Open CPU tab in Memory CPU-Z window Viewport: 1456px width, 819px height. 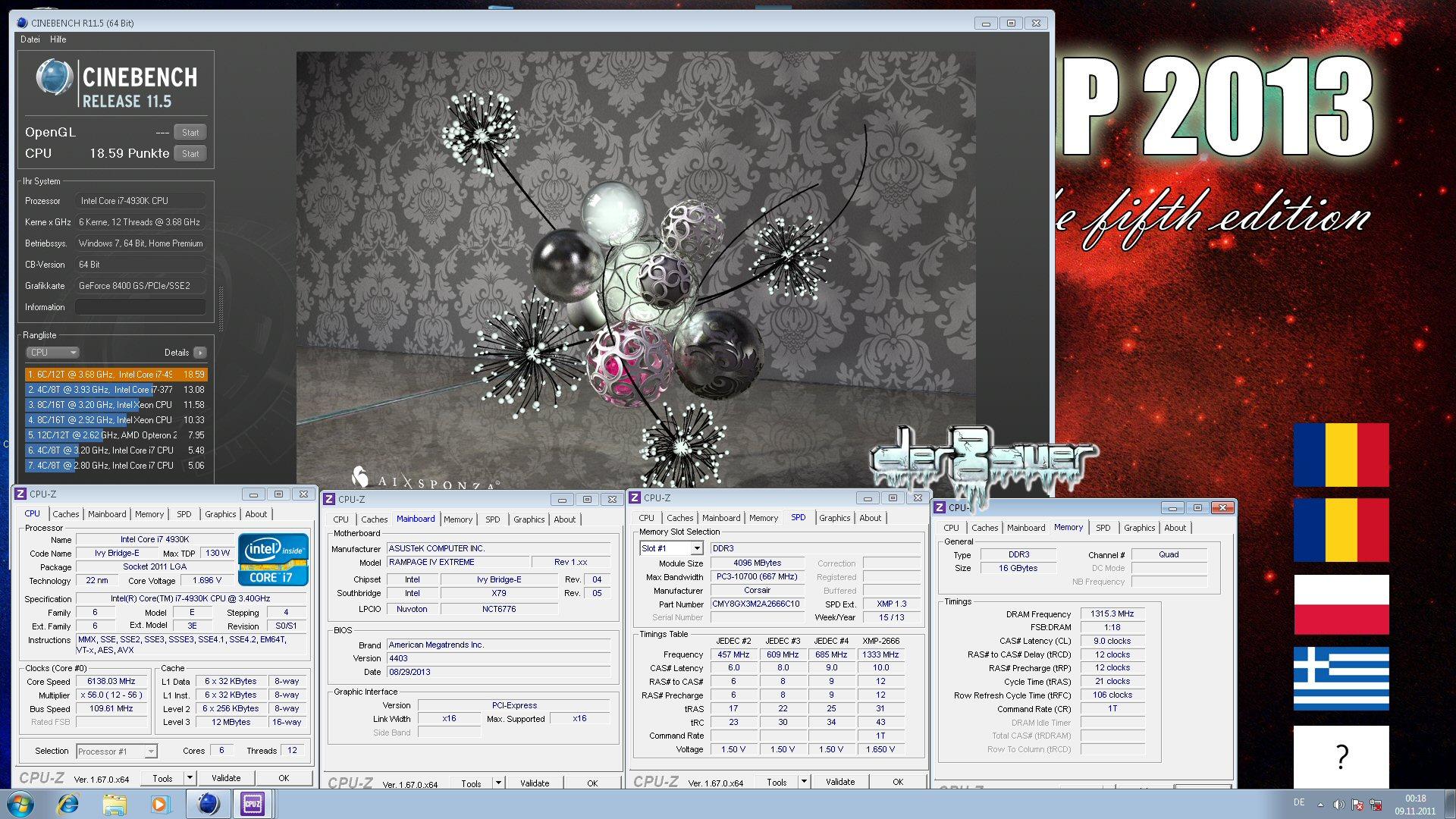pos(951,528)
